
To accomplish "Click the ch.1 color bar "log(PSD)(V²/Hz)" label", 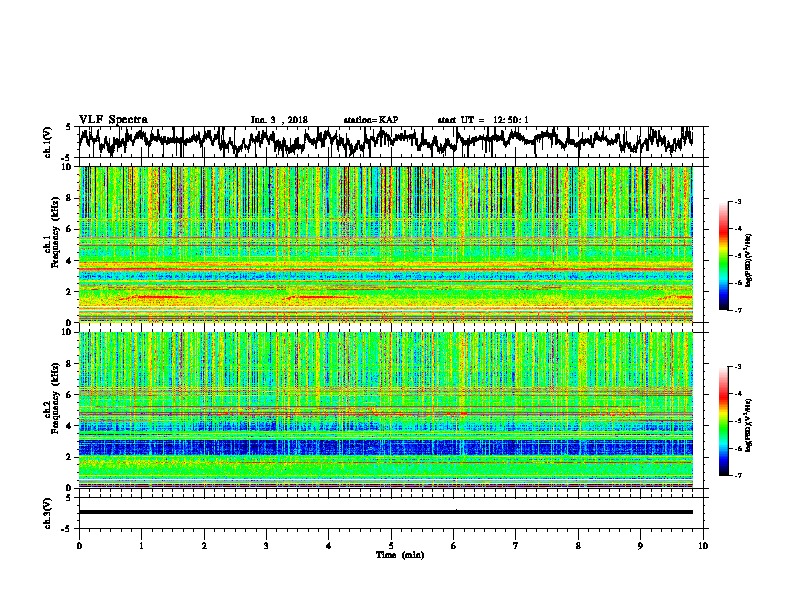I will (x=749, y=260).
